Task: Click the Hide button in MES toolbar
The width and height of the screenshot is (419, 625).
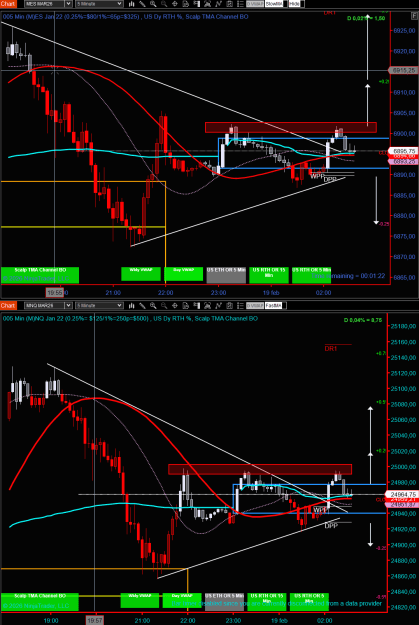Action: (294, 4)
